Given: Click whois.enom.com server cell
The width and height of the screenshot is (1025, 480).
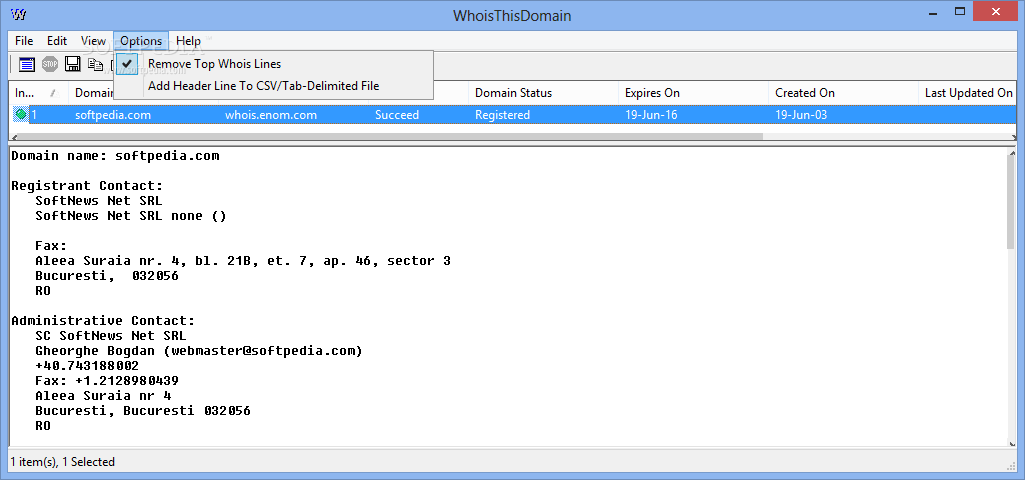Looking at the screenshot, I should [271, 115].
